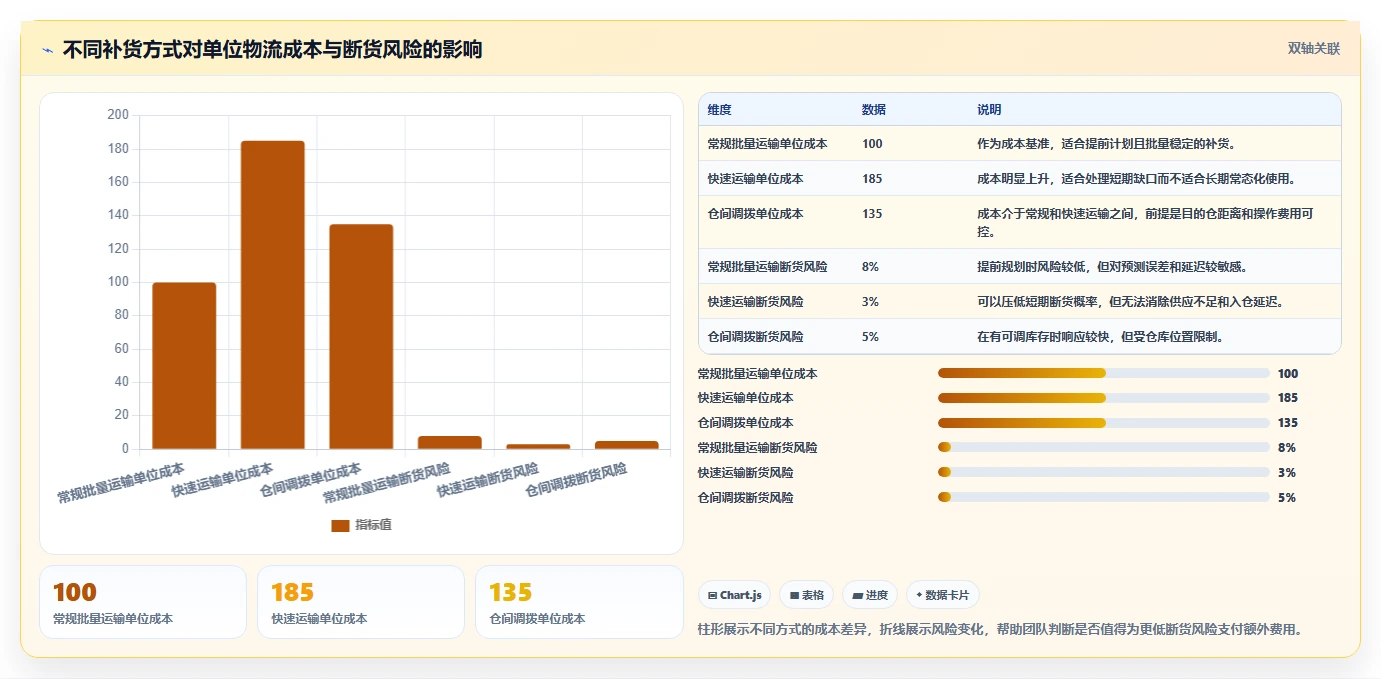Viewport: 1381px width, 679px height.
Task: Click the 200 y-axis tick label
Action: click(x=118, y=115)
